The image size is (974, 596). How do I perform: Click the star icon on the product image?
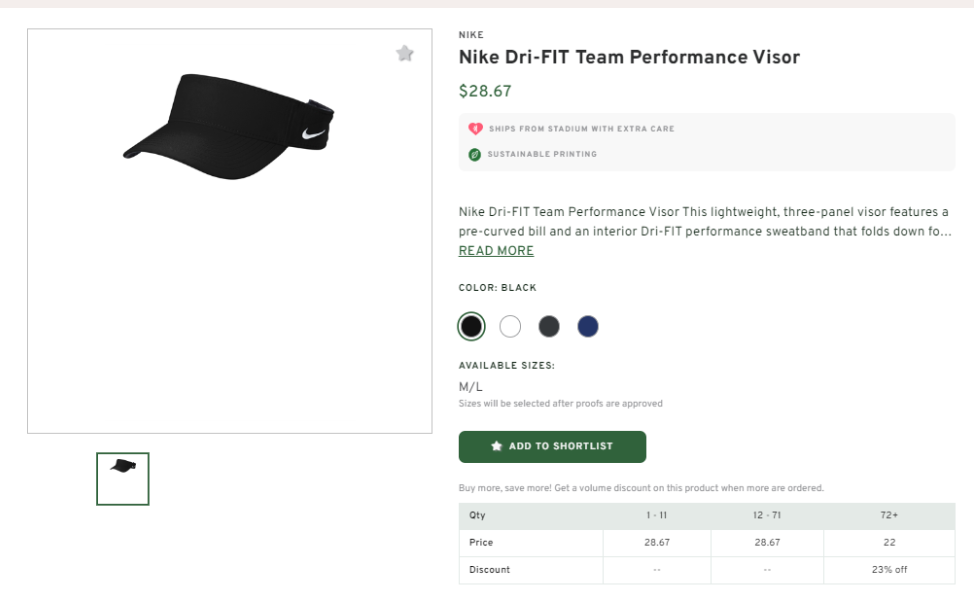click(405, 53)
